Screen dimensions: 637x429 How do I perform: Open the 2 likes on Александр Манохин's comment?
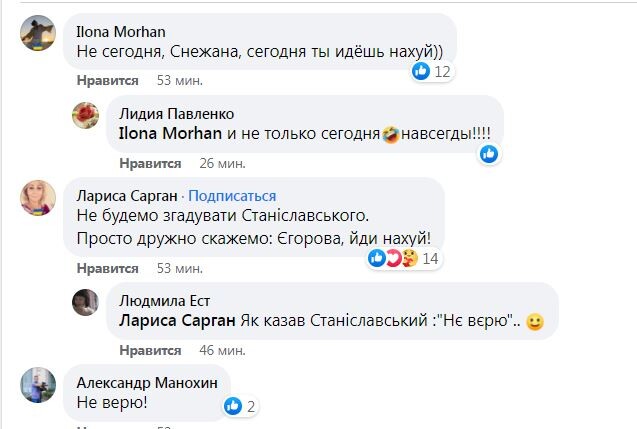(241, 406)
